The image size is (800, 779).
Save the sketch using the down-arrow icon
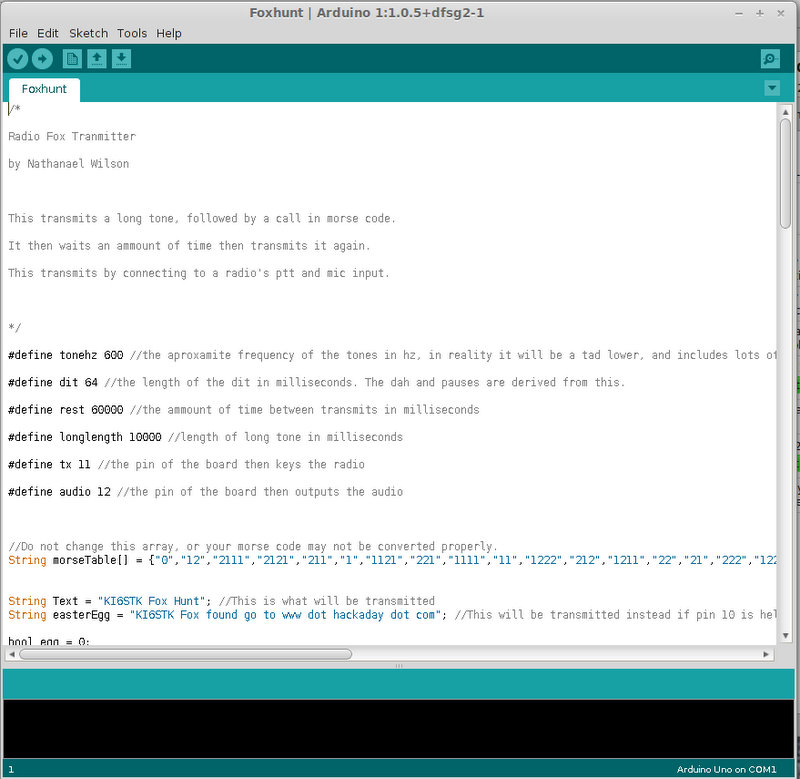click(120, 59)
